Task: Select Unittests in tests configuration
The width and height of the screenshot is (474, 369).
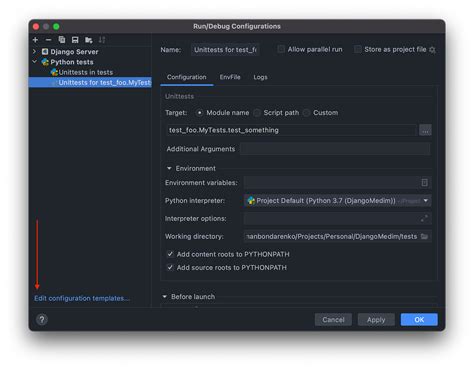Action: (x=86, y=72)
